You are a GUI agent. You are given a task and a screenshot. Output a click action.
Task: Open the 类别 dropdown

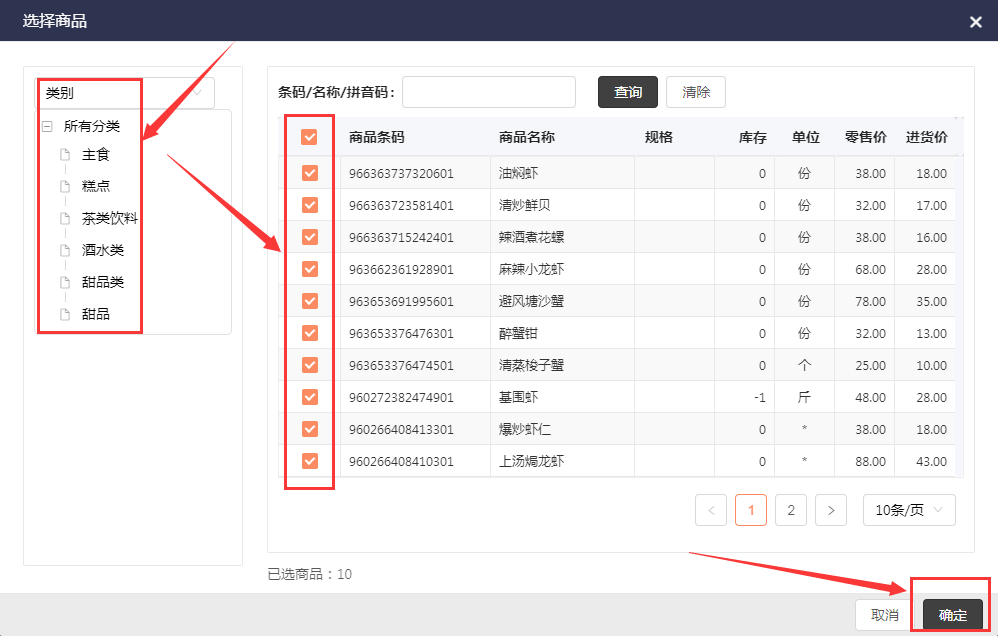click(126, 93)
